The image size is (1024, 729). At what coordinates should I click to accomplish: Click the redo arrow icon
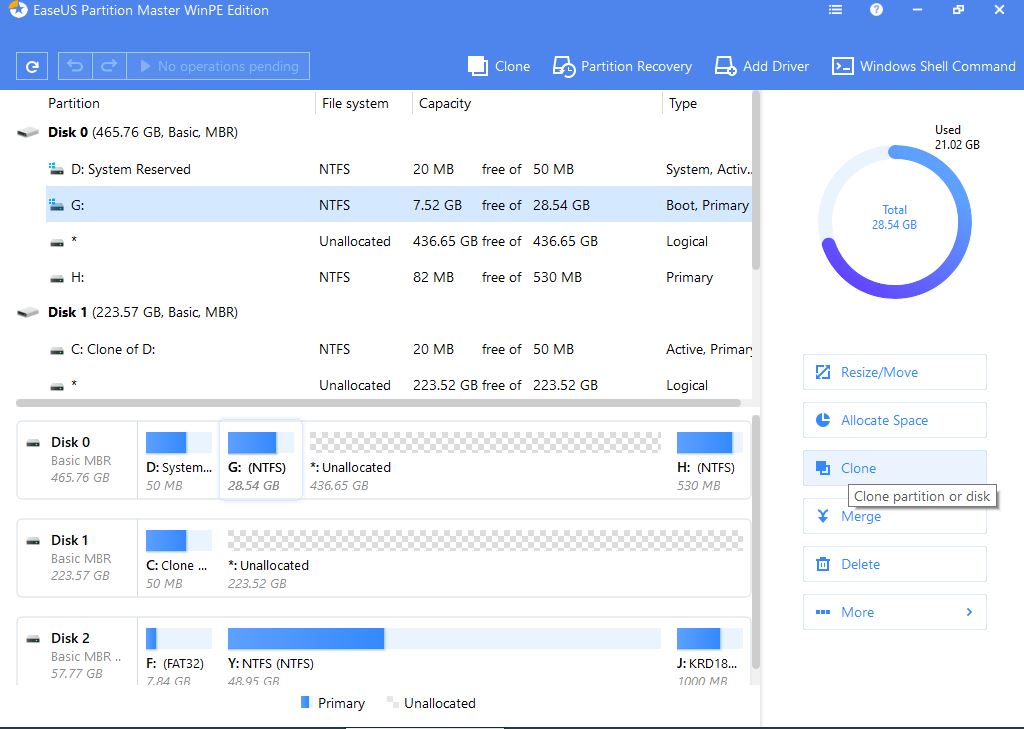click(108, 67)
